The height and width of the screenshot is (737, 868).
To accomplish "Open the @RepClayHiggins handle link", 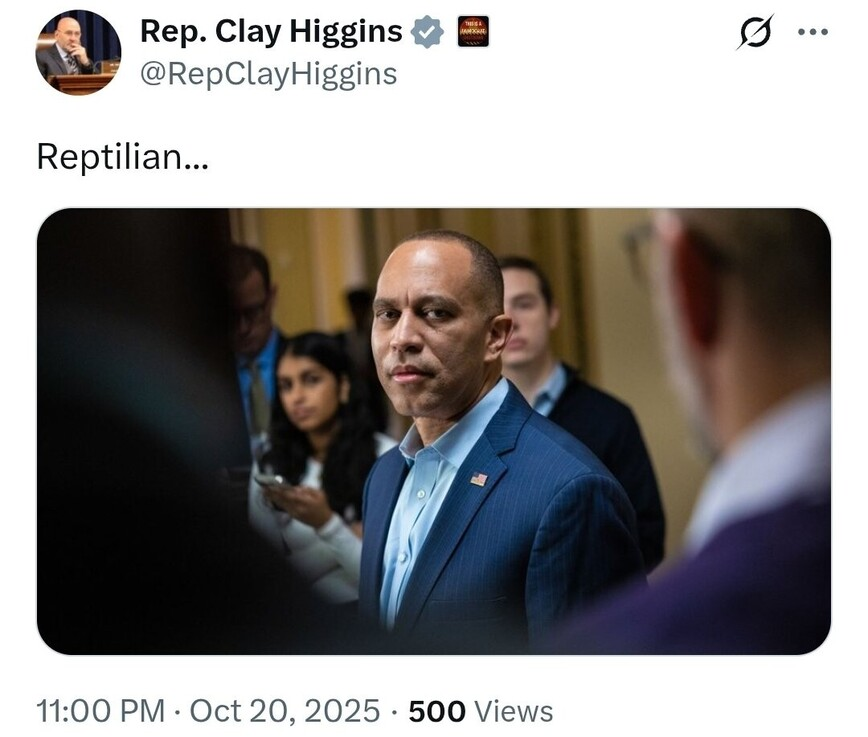I will point(268,74).
